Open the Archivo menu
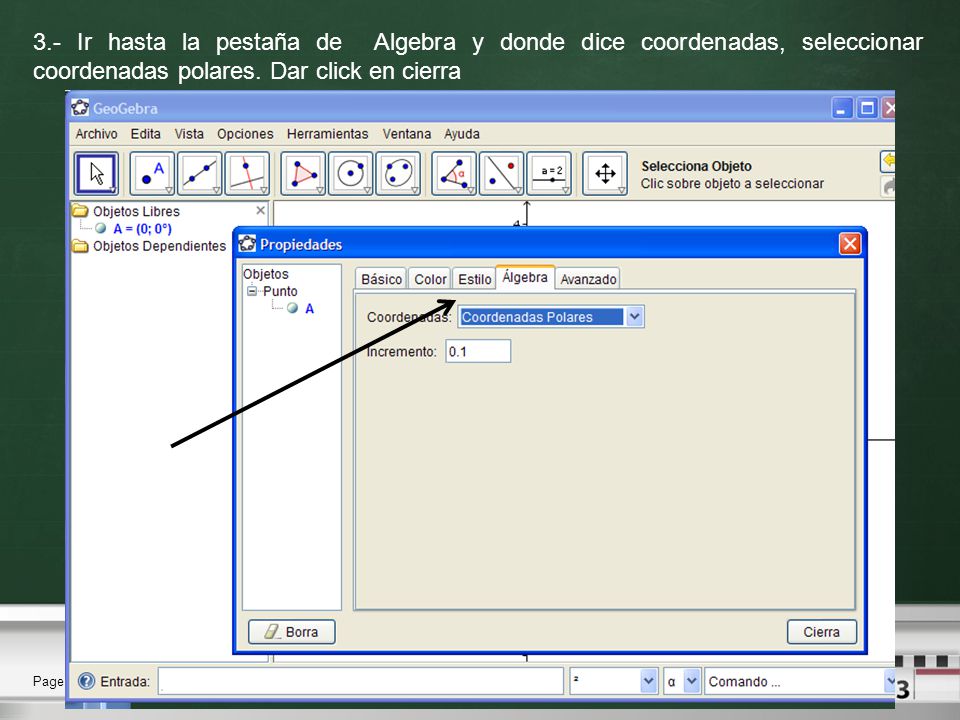This screenshot has width=960, height=720. (96, 133)
